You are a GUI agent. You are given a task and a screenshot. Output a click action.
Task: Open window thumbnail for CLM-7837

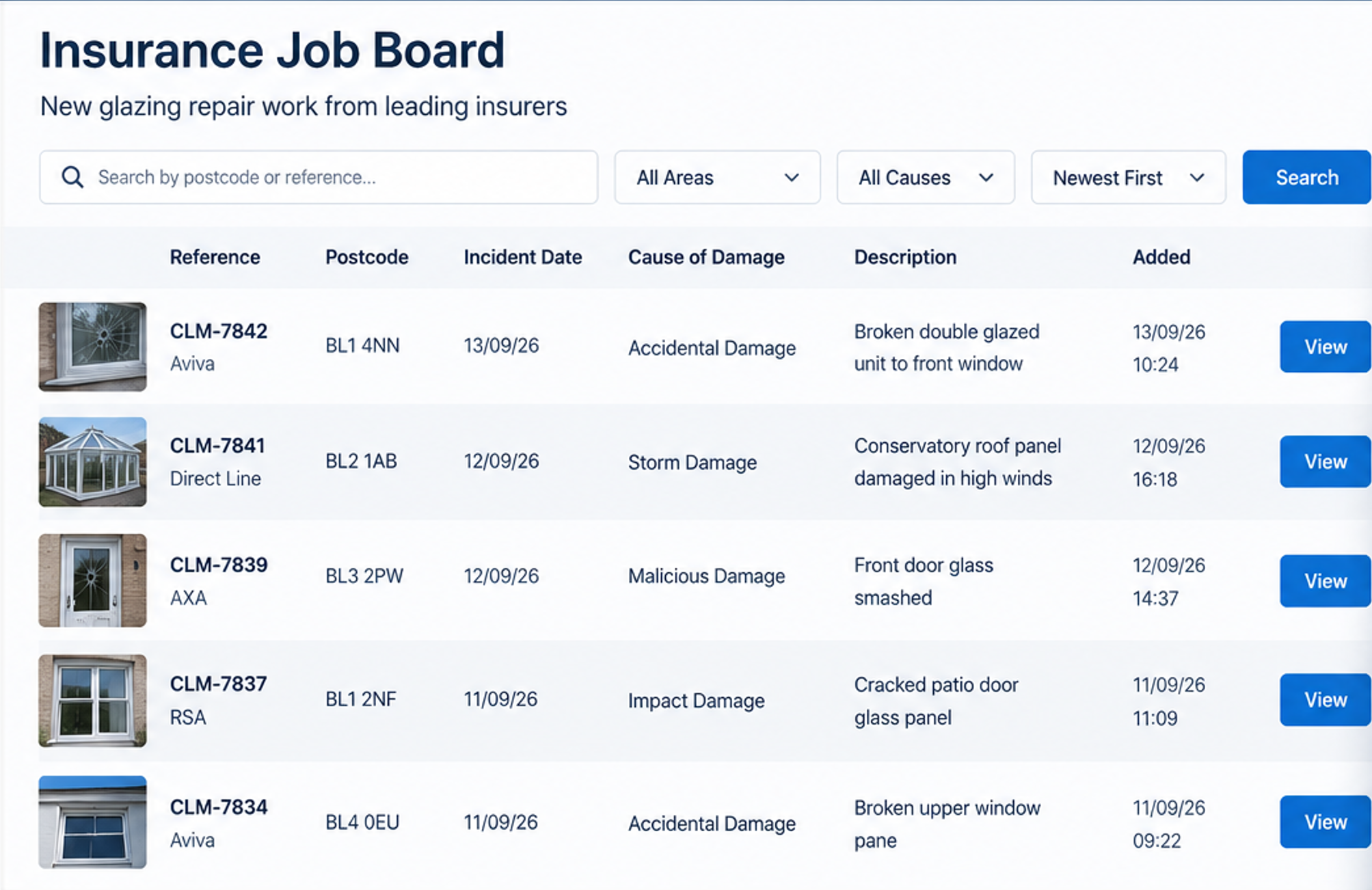click(x=92, y=701)
